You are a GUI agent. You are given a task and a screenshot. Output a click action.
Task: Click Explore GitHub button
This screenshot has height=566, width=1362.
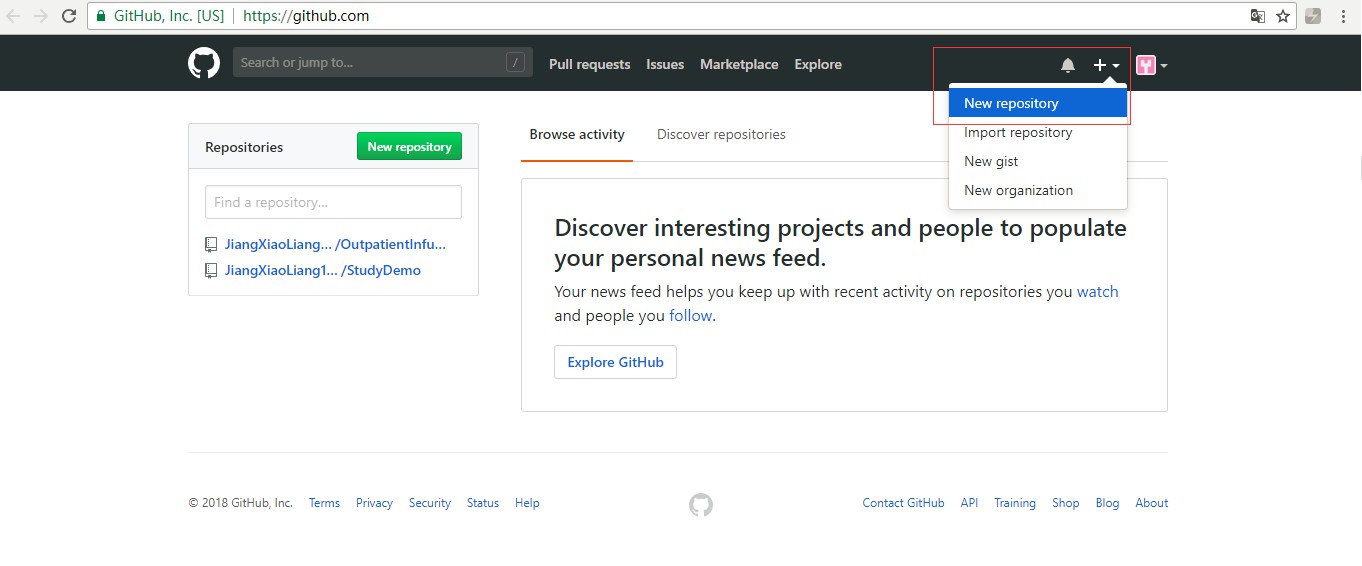615,362
